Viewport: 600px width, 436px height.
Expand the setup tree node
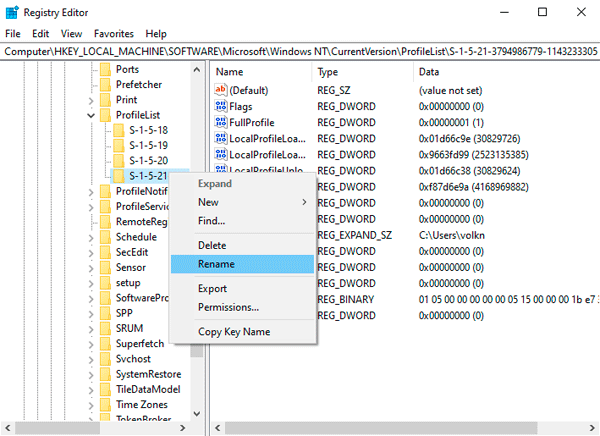pyautogui.click(x=91, y=284)
